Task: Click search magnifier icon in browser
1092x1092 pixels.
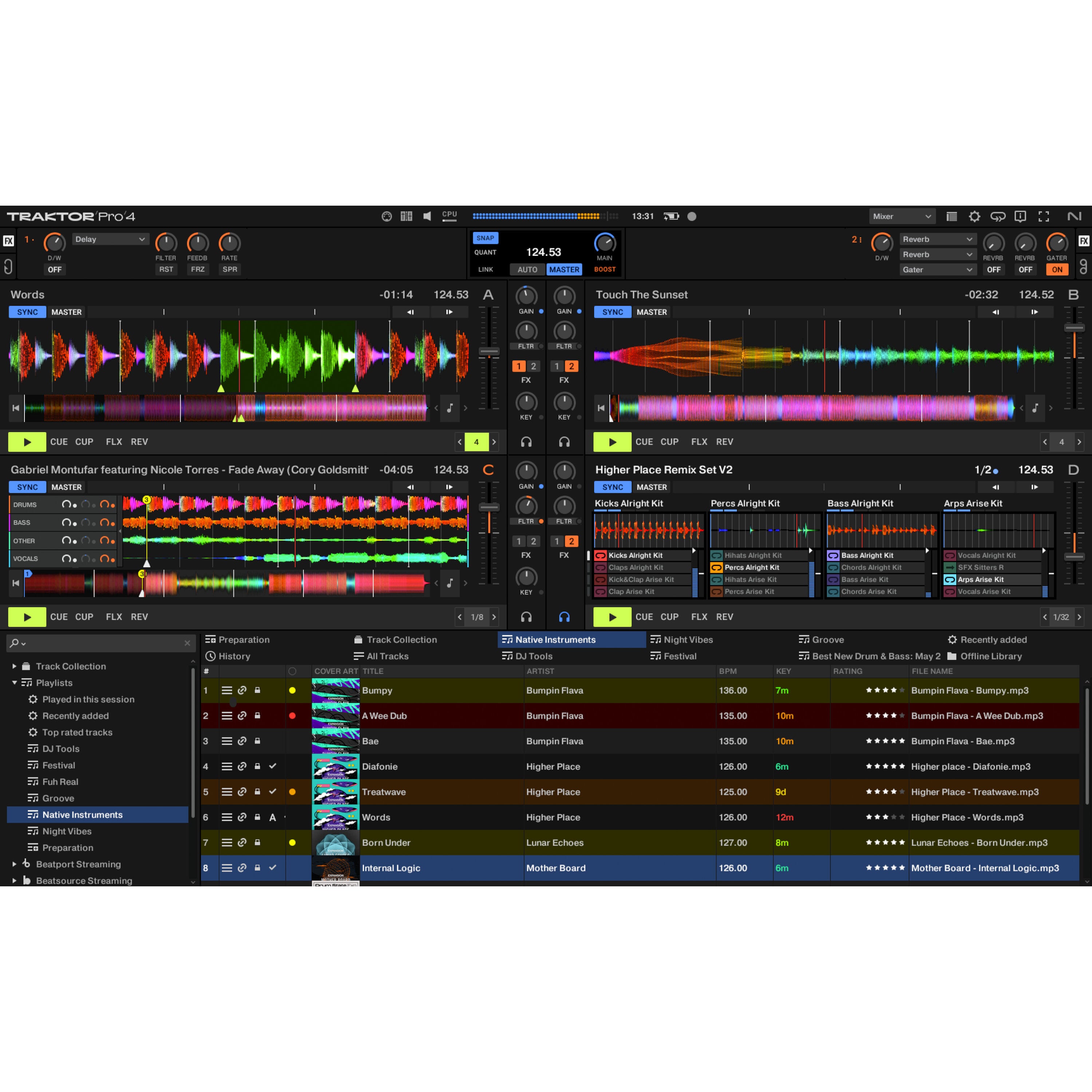Action: pyautogui.click(x=15, y=643)
